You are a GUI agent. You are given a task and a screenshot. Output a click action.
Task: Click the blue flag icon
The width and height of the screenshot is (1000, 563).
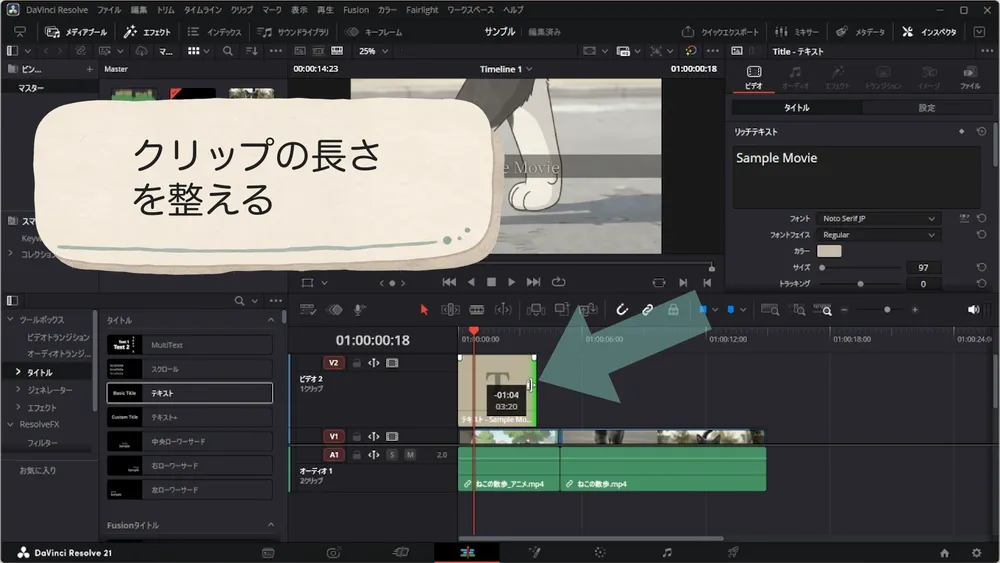pyautogui.click(x=703, y=310)
